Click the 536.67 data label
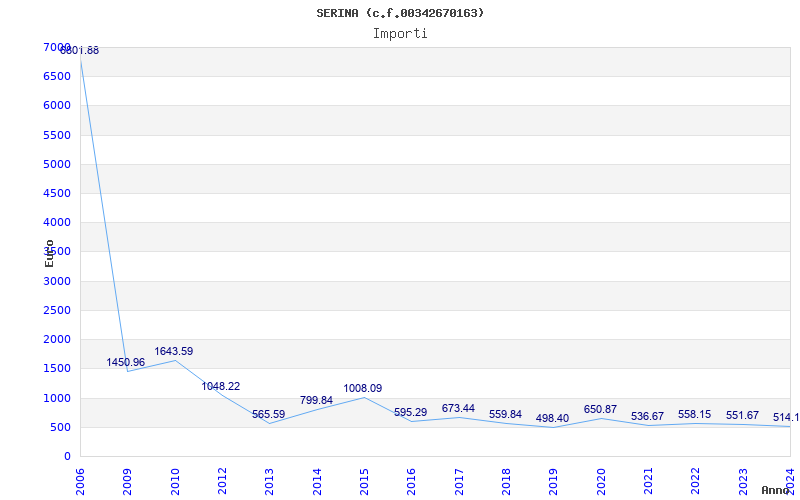The height and width of the screenshot is (500, 800). coord(647,416)
